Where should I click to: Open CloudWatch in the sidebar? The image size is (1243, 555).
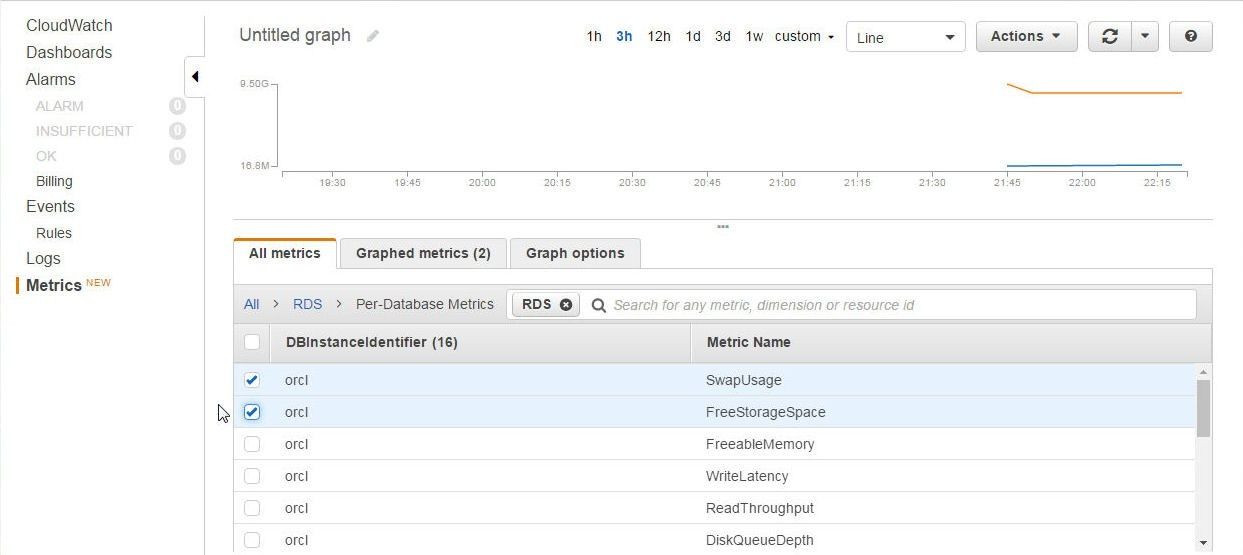(69, 25)
